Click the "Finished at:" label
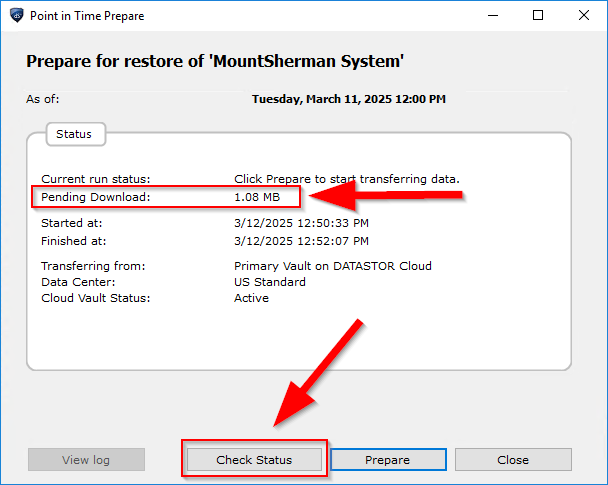 click(x=74, y=241)
